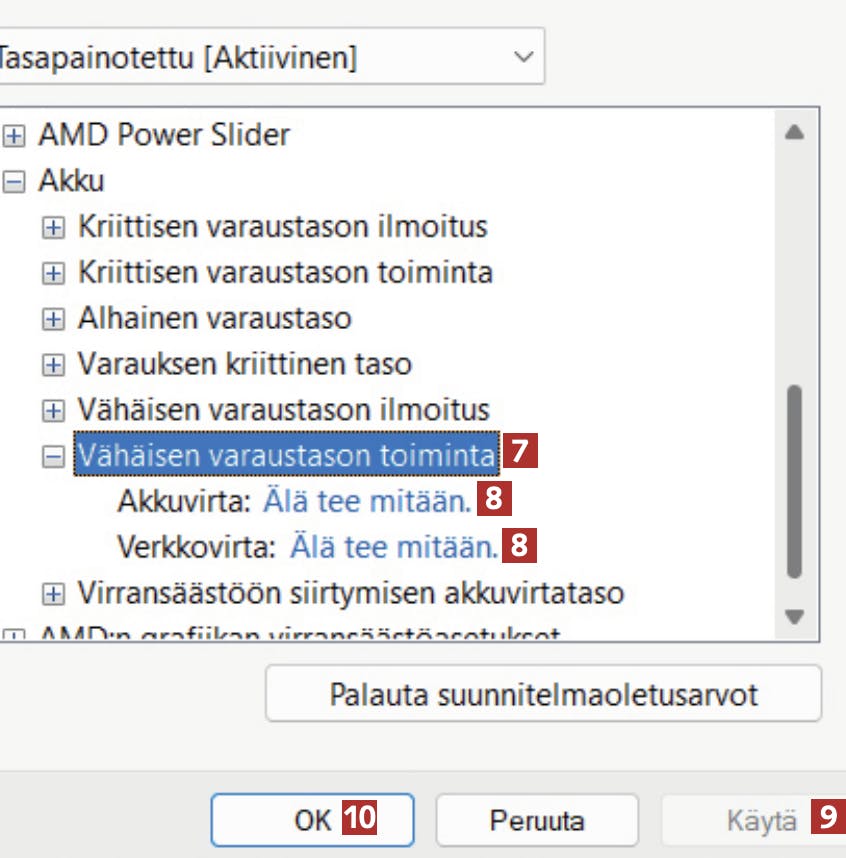846x858 pixels.
Task: Expand Kriittisen varaustason ilmoitus
Action: point(53,228)
